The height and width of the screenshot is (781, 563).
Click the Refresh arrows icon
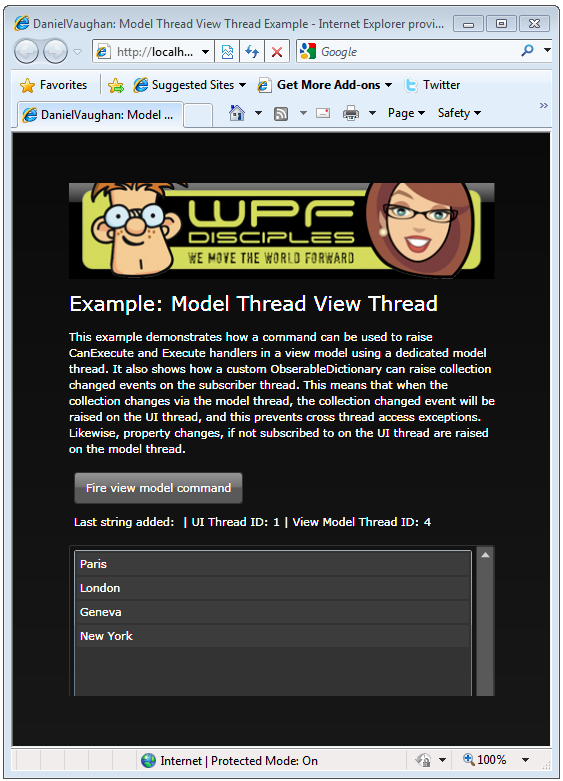[x=252, y=52]
